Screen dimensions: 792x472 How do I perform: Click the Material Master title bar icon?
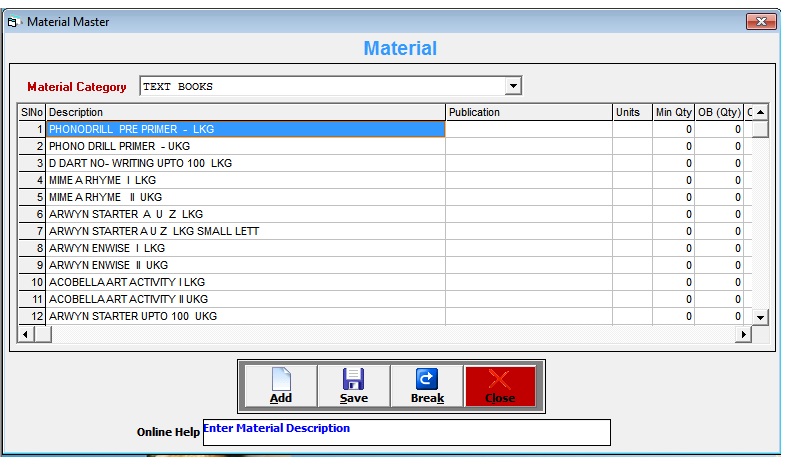[14, 21]
